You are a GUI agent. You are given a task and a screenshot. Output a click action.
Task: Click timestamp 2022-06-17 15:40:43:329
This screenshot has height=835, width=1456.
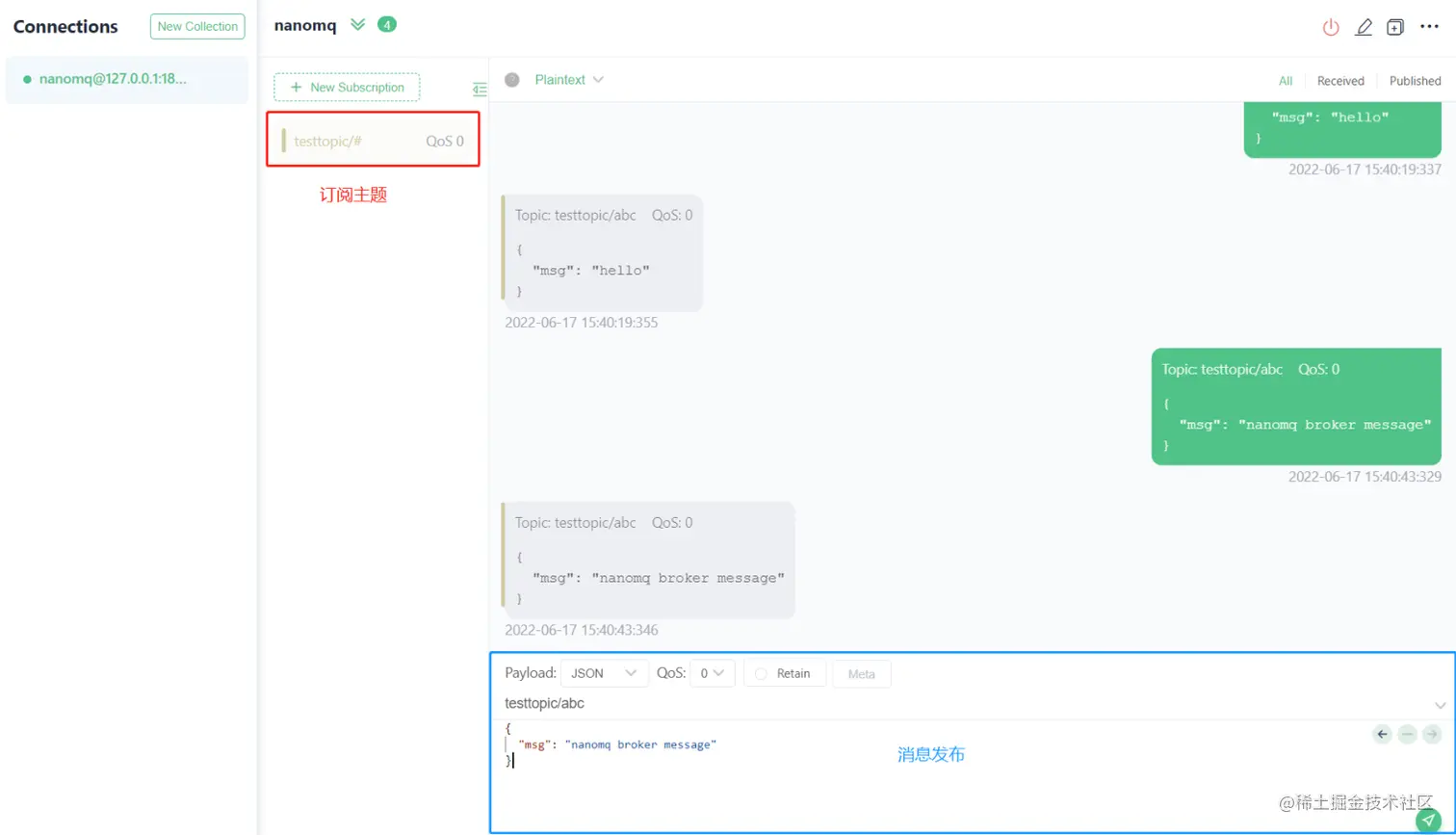click(x=1365, y=477)
